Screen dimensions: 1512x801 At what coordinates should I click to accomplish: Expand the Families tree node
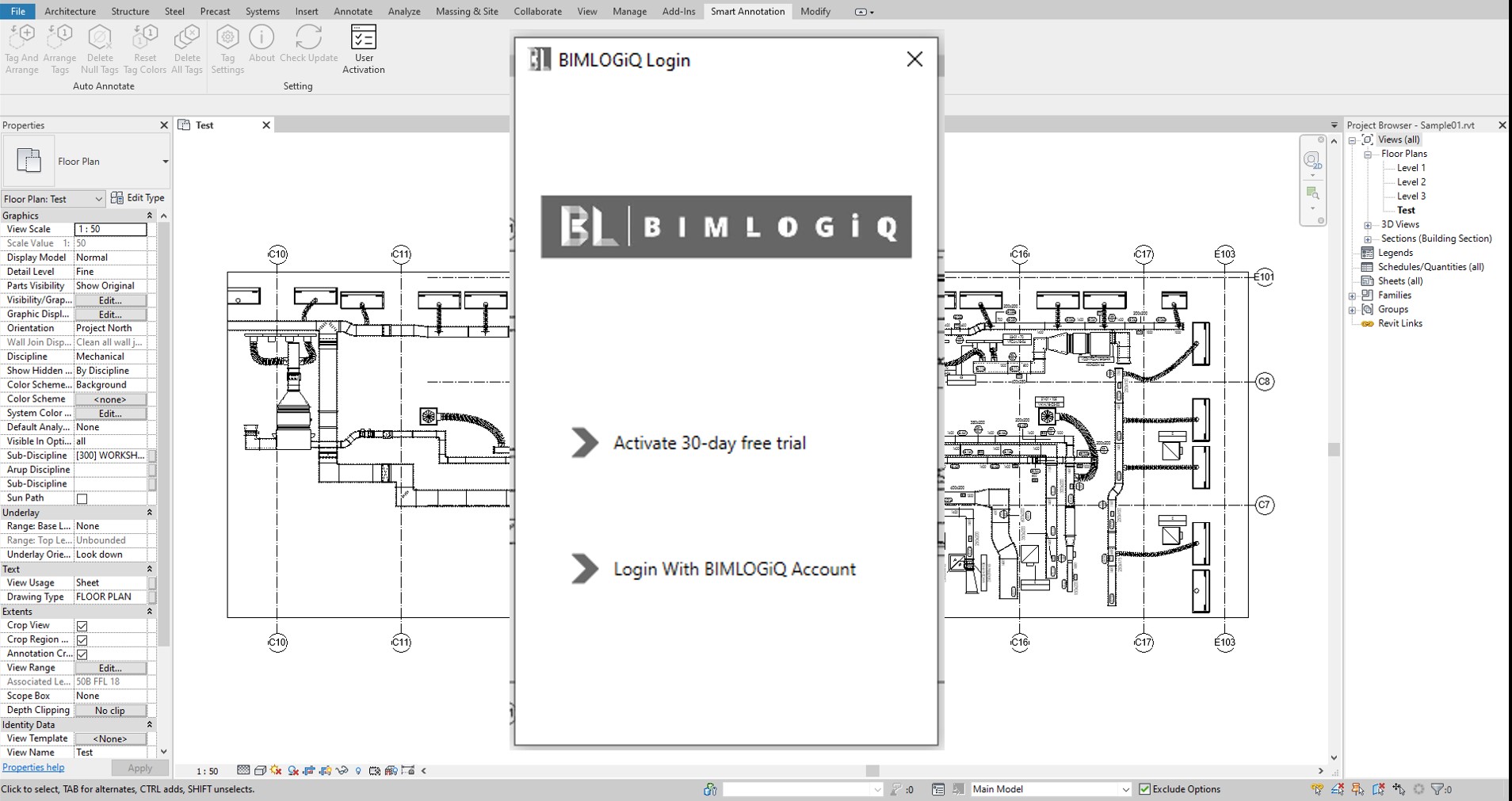point(1353,296)
